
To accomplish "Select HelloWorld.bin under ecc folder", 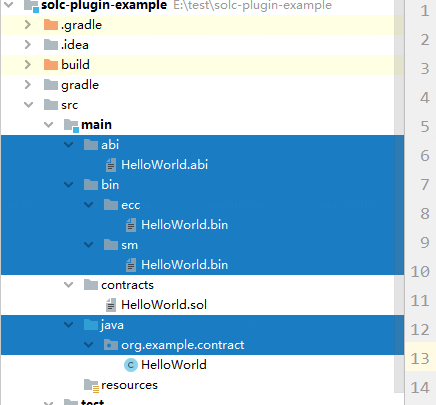I will tap(185, 225).
